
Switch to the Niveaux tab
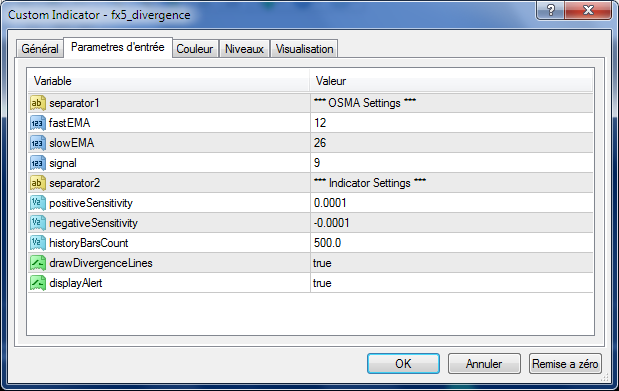(244, 49)
